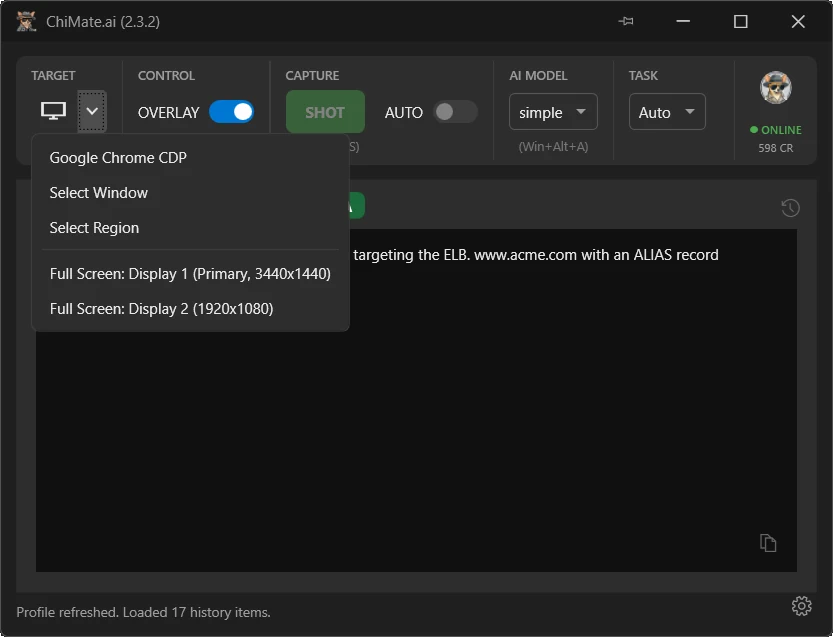833x637 pixels.
Task: Expand the Auto task dropdown
Action: (667, 112)
